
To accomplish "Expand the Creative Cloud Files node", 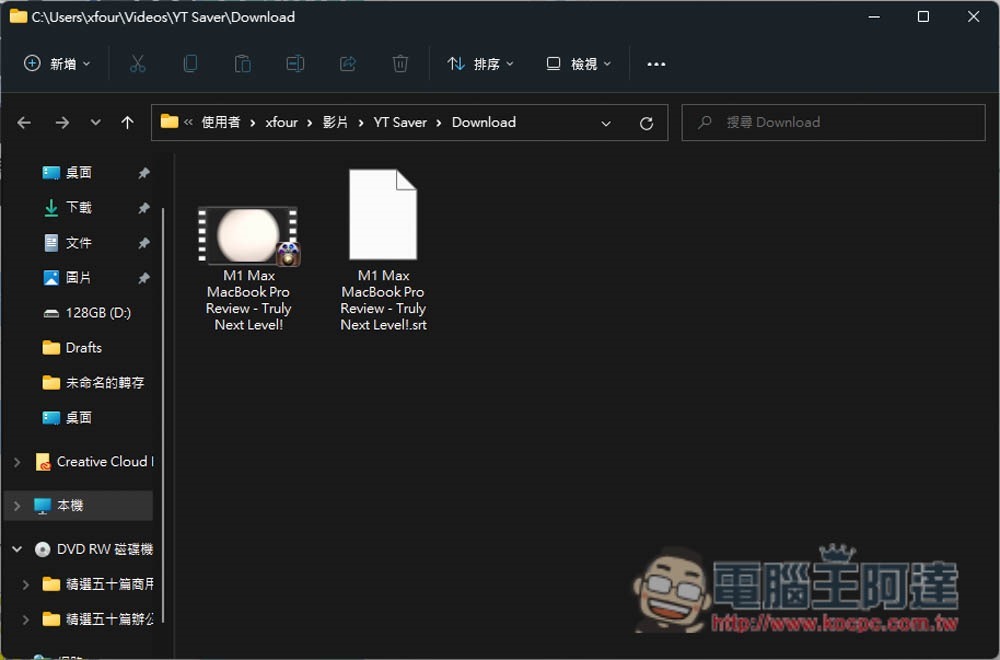I will coord(17,462).
